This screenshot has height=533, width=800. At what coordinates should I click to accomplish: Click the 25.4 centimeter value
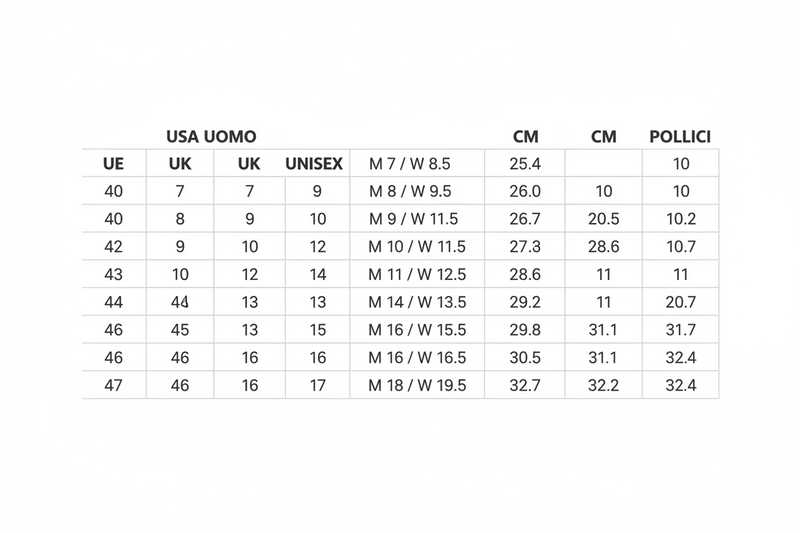pyautogui.click(x=525, y=164)
